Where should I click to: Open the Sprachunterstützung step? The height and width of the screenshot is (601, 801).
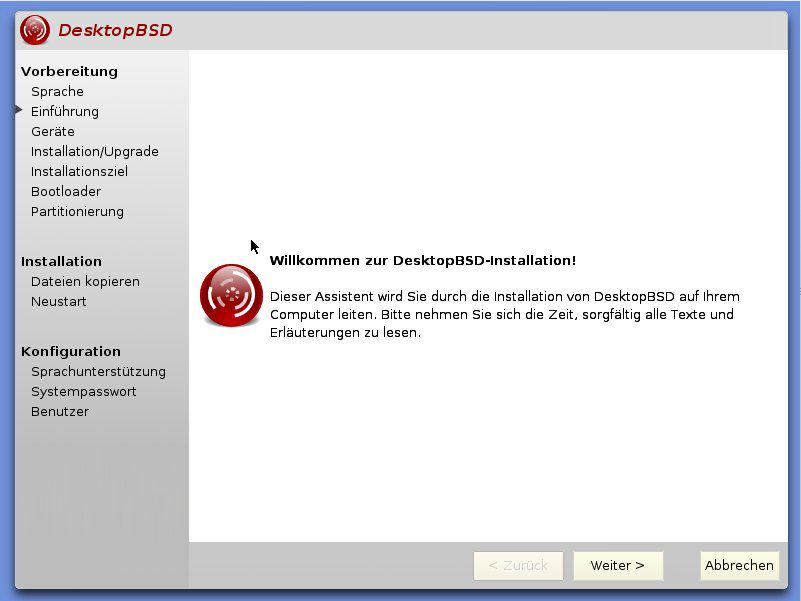click(x=99, y=372)
